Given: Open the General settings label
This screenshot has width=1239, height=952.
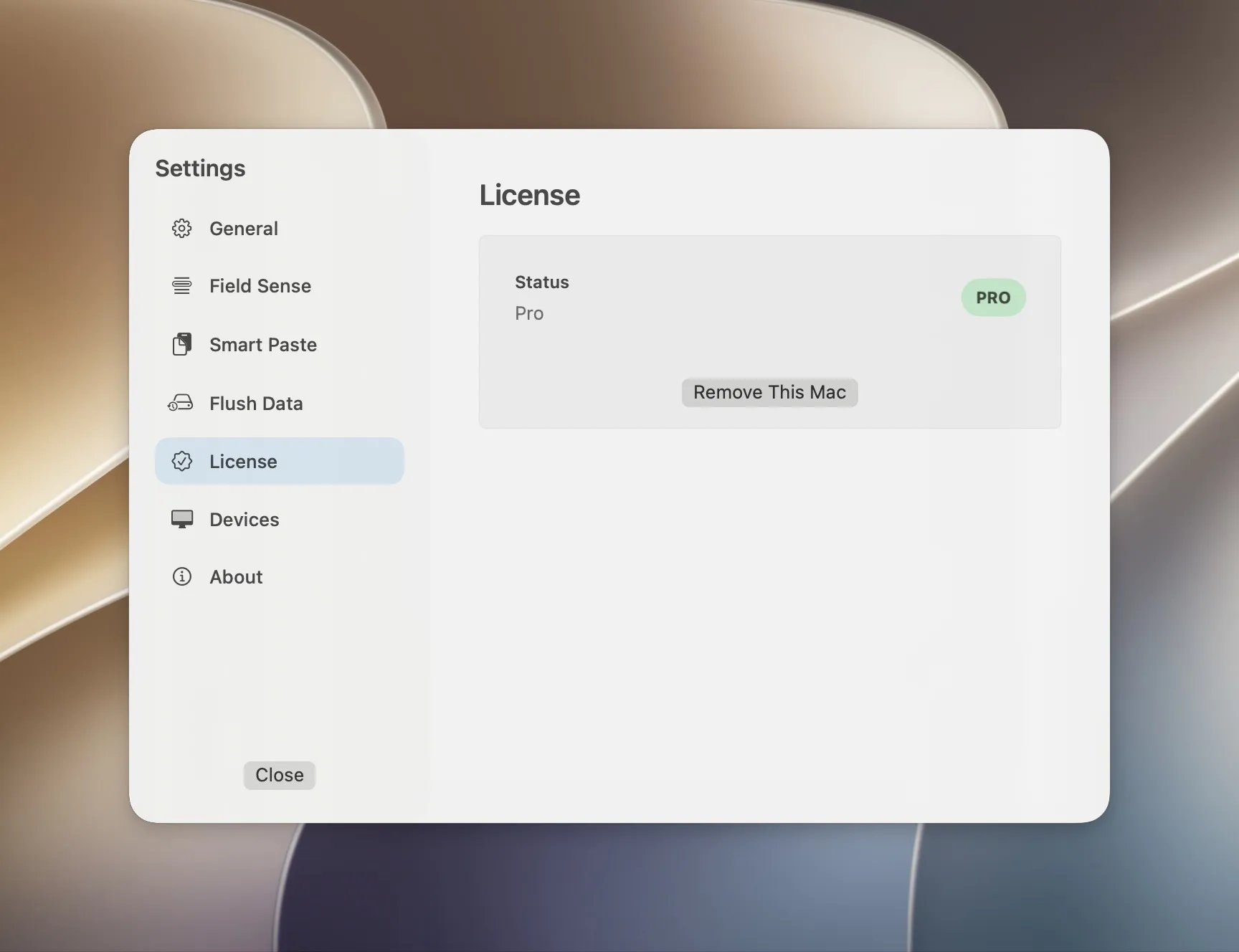Looking at the screenshot, I should 244,229.
